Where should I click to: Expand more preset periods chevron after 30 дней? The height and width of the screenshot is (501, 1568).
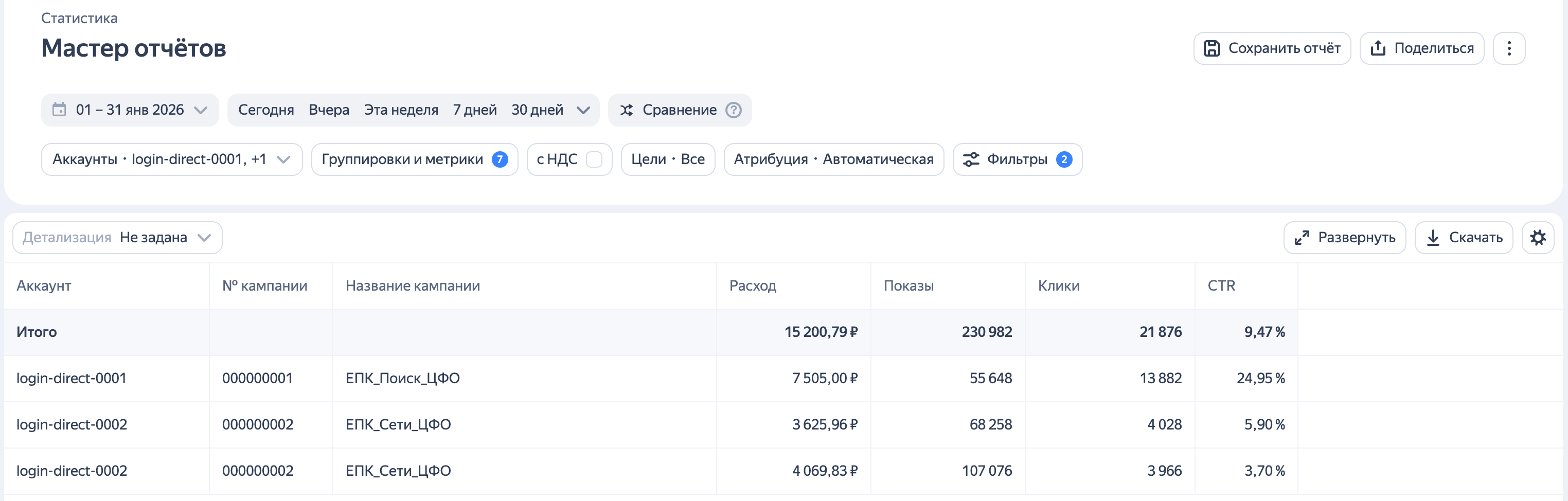pyautogui.click(x=583, y=110)
